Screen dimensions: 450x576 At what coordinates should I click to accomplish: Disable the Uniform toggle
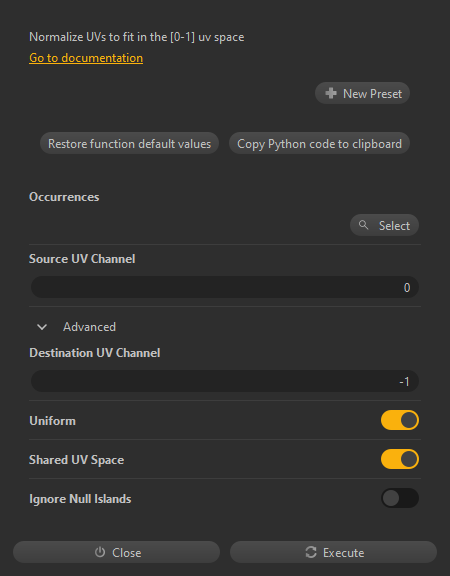(400, 420)
